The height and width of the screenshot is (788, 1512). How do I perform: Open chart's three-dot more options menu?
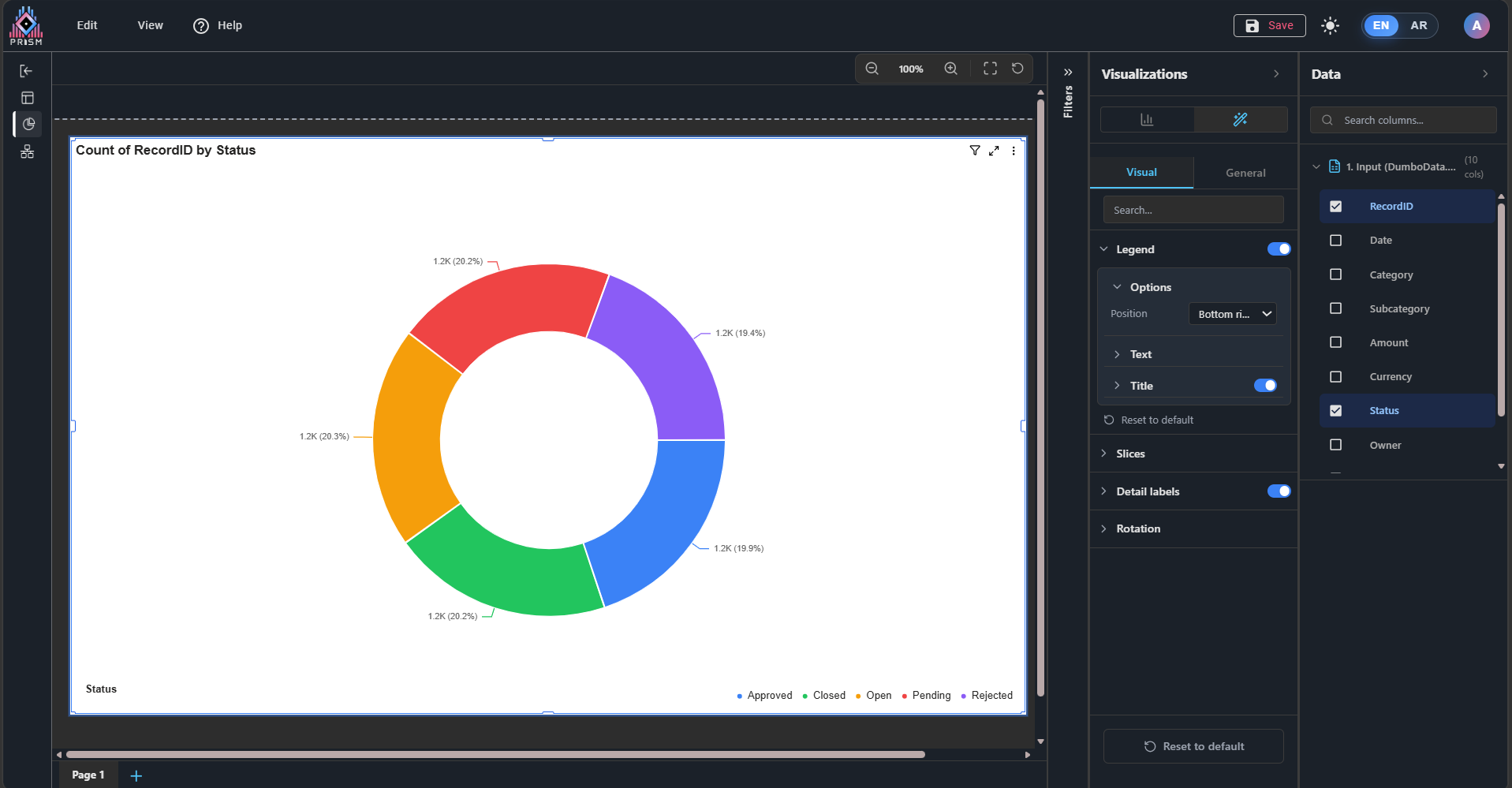(x=1014, y=151)
